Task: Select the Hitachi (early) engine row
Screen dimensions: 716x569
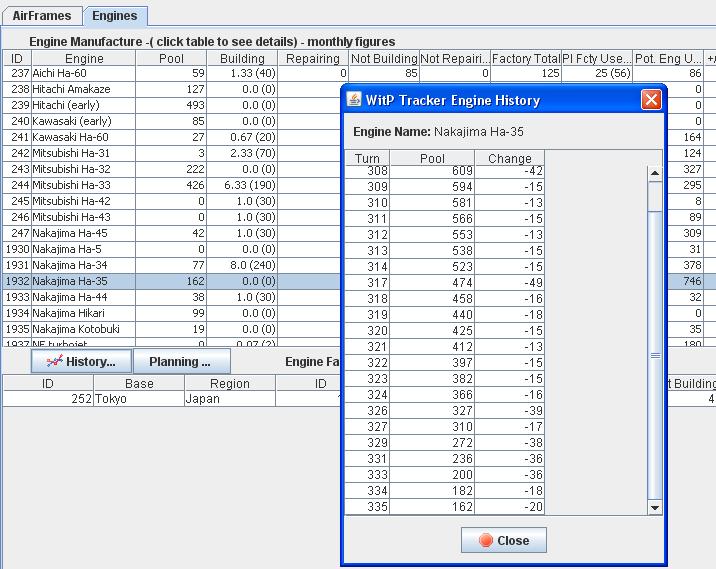Action: point(172,105)
